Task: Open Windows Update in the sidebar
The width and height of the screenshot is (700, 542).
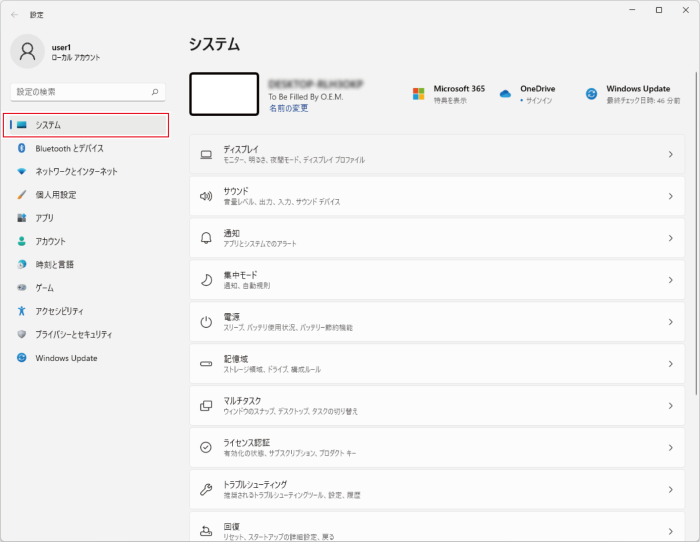Action: (86, 358)
